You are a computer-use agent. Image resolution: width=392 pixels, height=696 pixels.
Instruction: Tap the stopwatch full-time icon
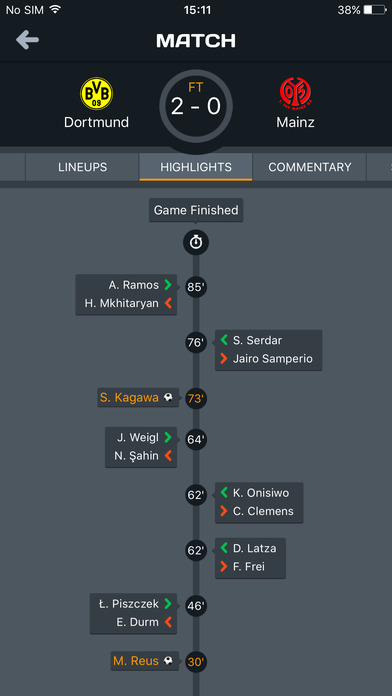click(x=196, y=242)
